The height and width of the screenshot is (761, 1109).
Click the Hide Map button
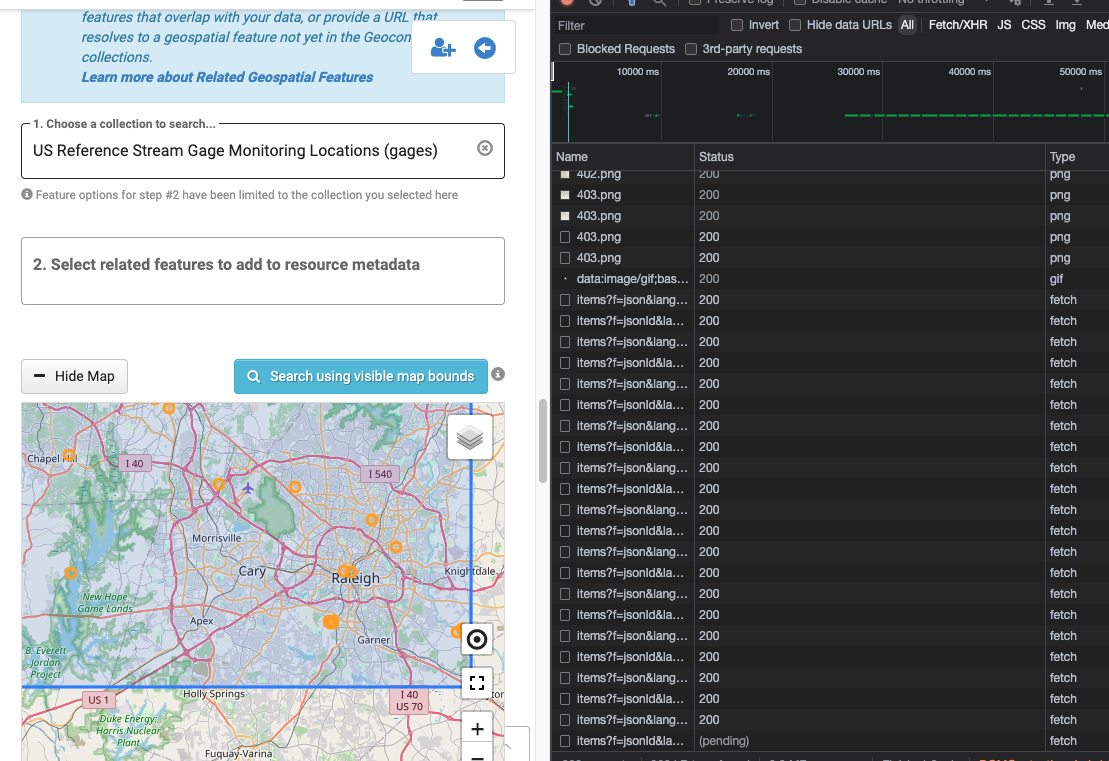pos(74,376)
